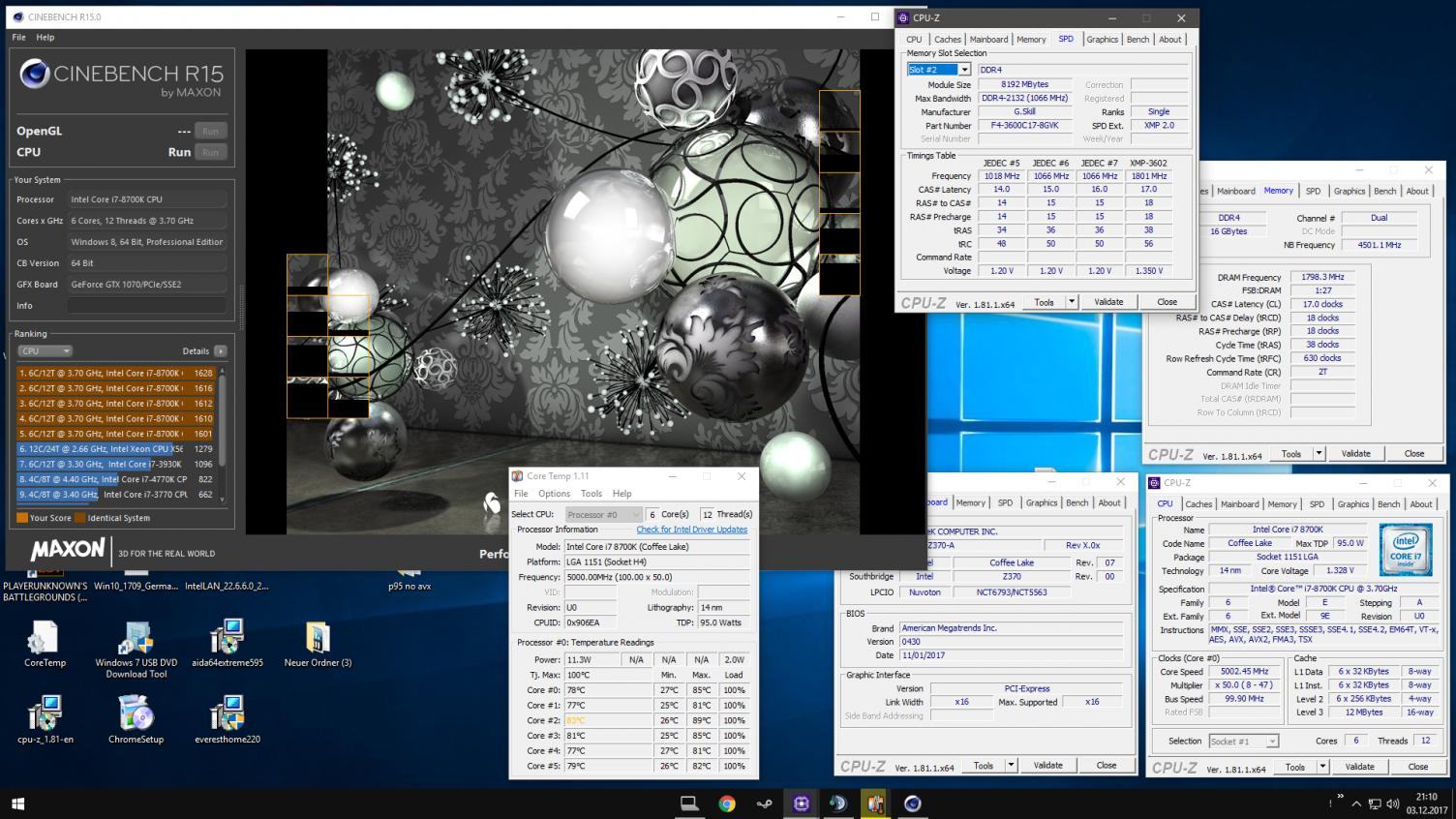Switch to CPU-Z via the purple taskbar icon
The image size is (1456, 819).
click(801, 804)
